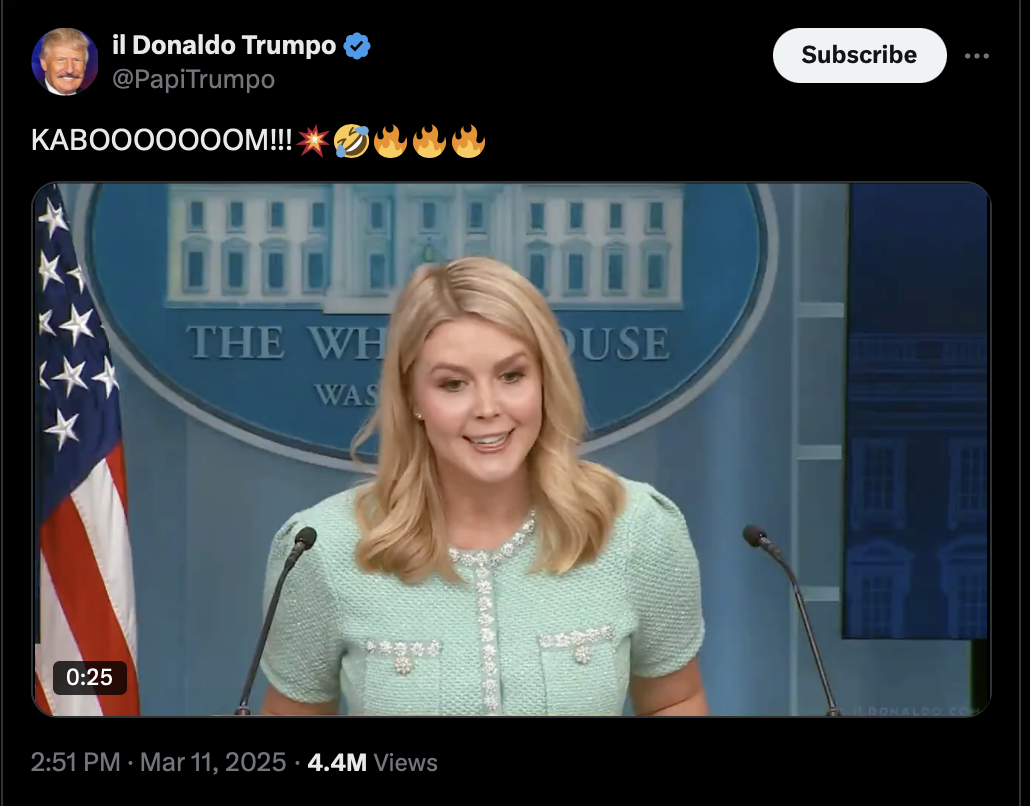This screenshot has width=1030, height=806.
Task: Click the last fire emoji
Action: (x=468, y=141)
